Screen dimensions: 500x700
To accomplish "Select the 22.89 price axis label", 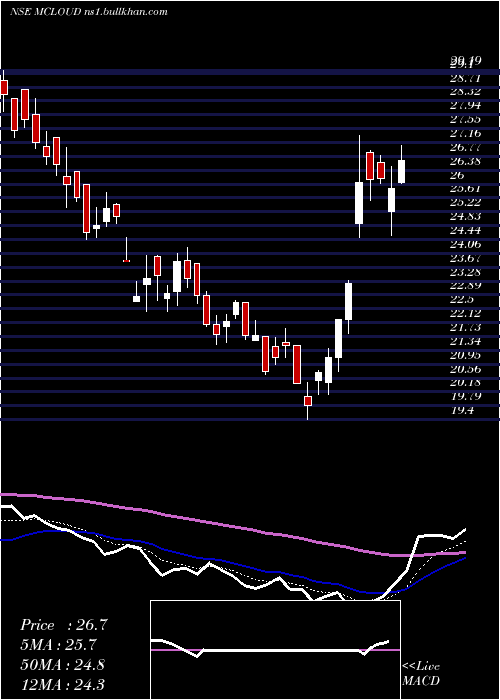I will click(465, 286).
